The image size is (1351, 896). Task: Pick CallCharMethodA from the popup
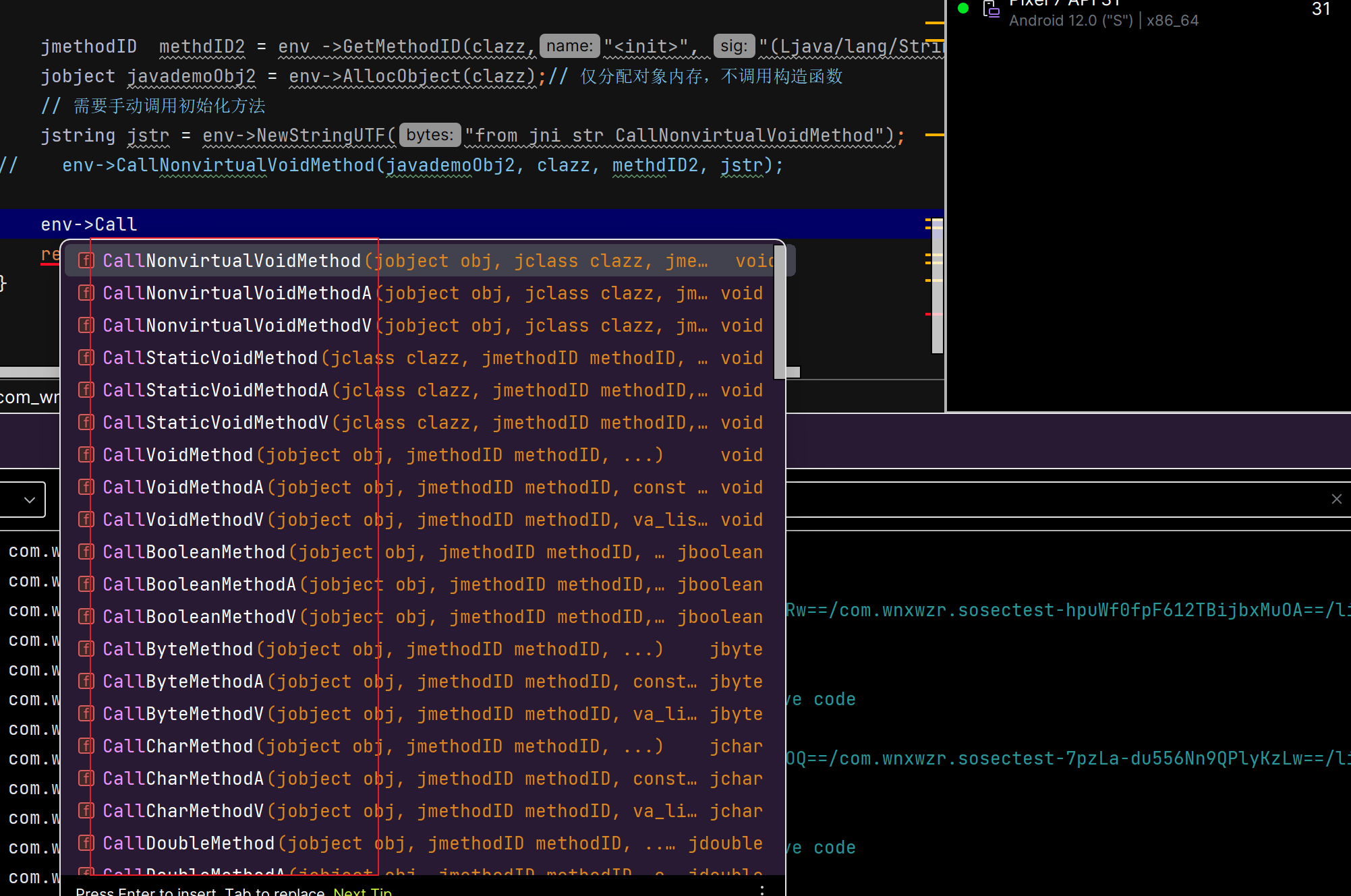pos(423,779)
